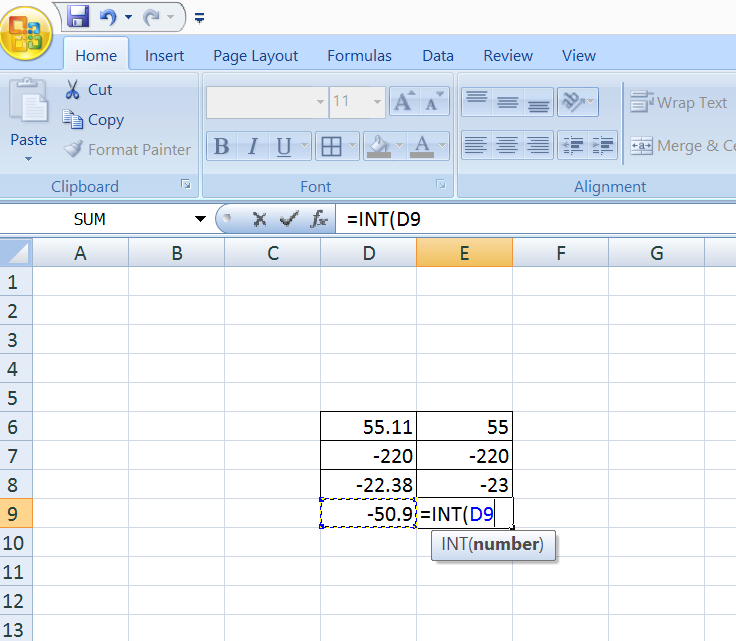The height and width of the screenshot is (641, 736).
Task: Select cell D8 containing -22.38
Action: [x=369, y=484]
